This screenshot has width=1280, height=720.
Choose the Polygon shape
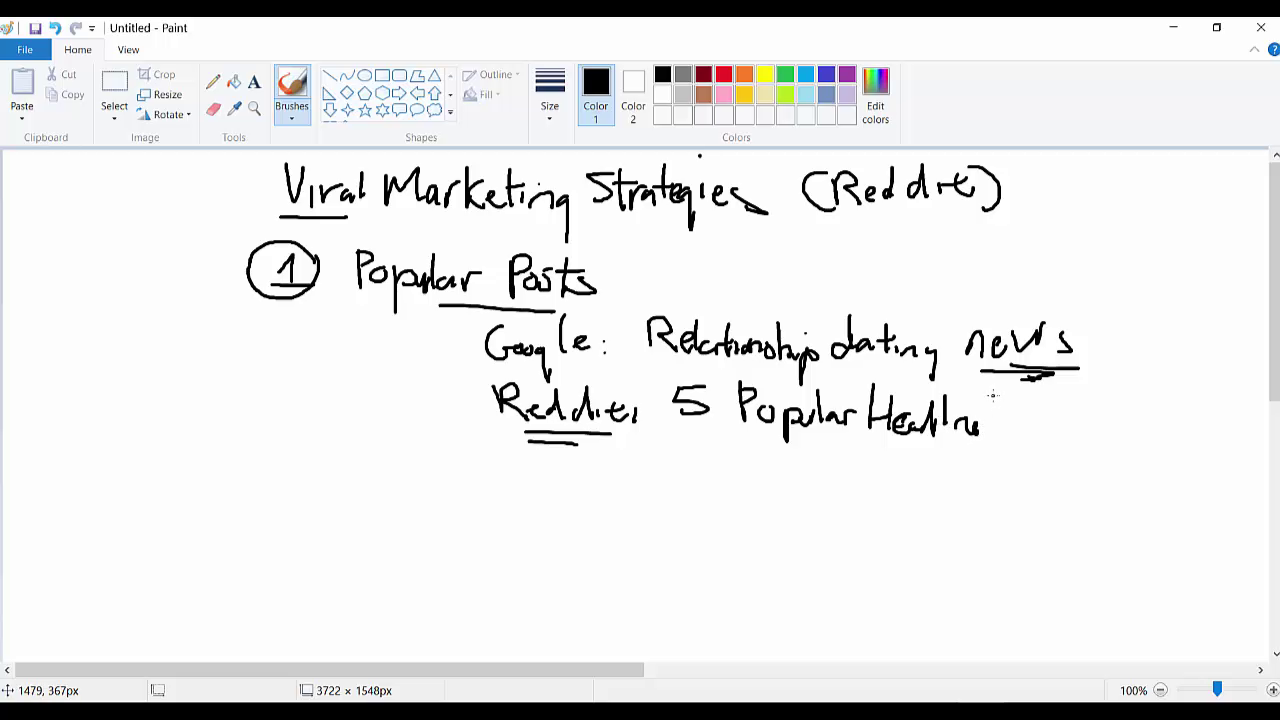pyautogui.click(x=417, y=76)
